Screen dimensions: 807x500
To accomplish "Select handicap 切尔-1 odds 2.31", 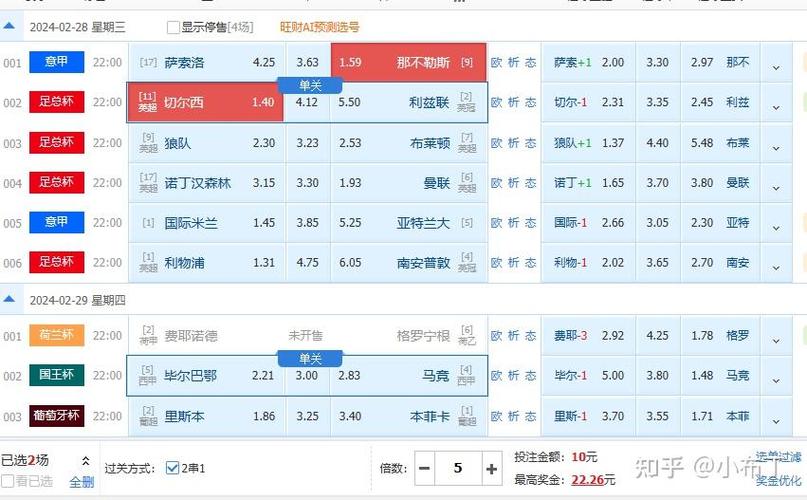I will 589,102.
